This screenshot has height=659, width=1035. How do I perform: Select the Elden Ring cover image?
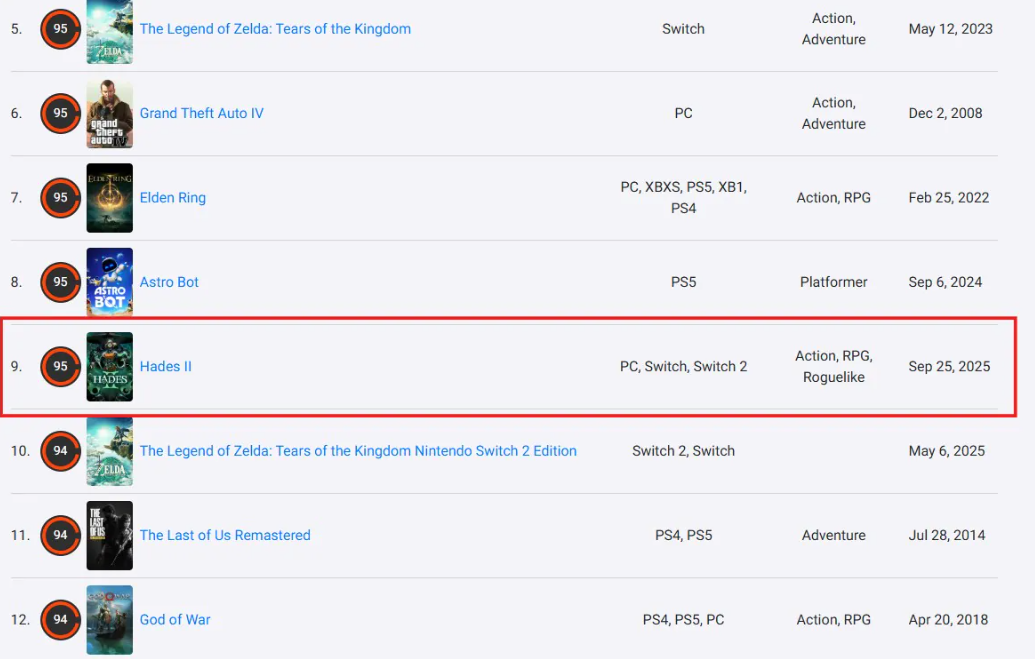coord(109,198)
